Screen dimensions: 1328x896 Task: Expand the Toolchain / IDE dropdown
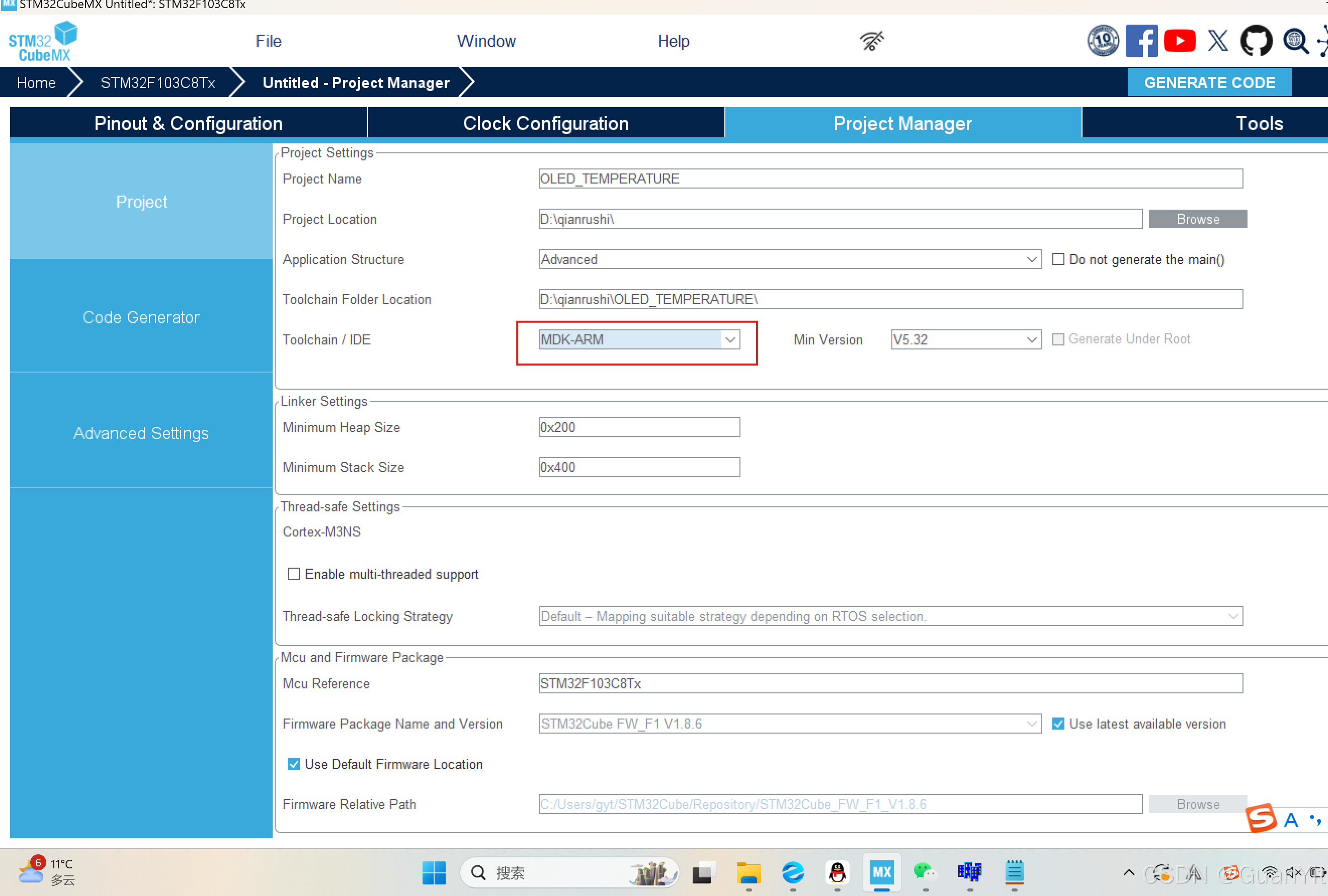[x=730, y=340]
